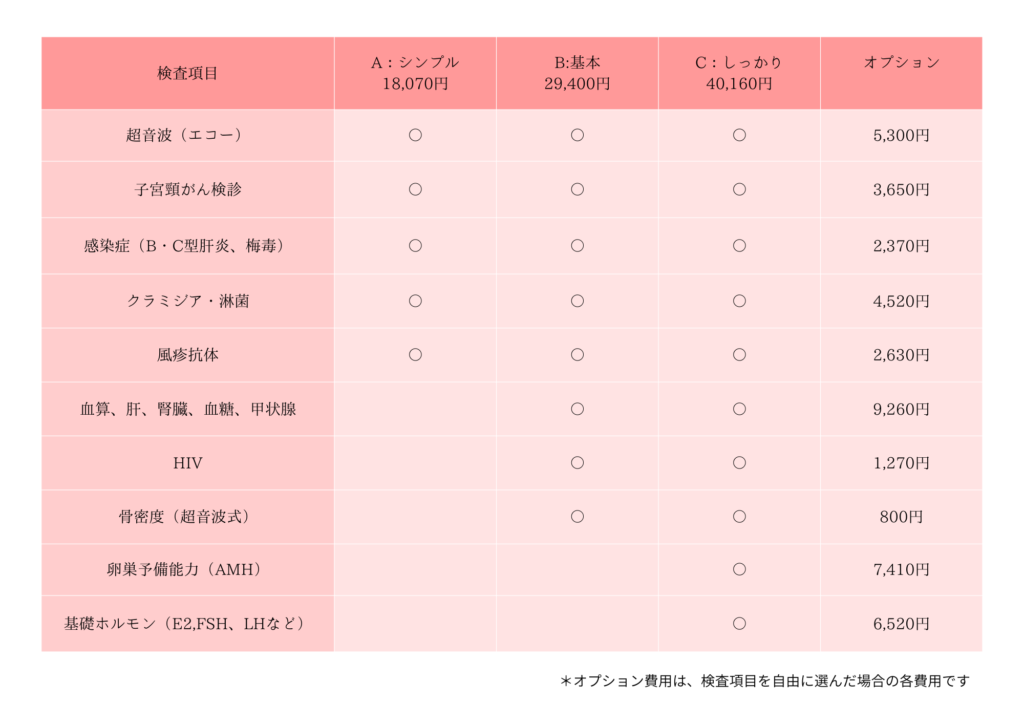Click the クラミジア・淋菌 circle under A：シンプル
The image size is (1024, 724).
tap(415, 300)
